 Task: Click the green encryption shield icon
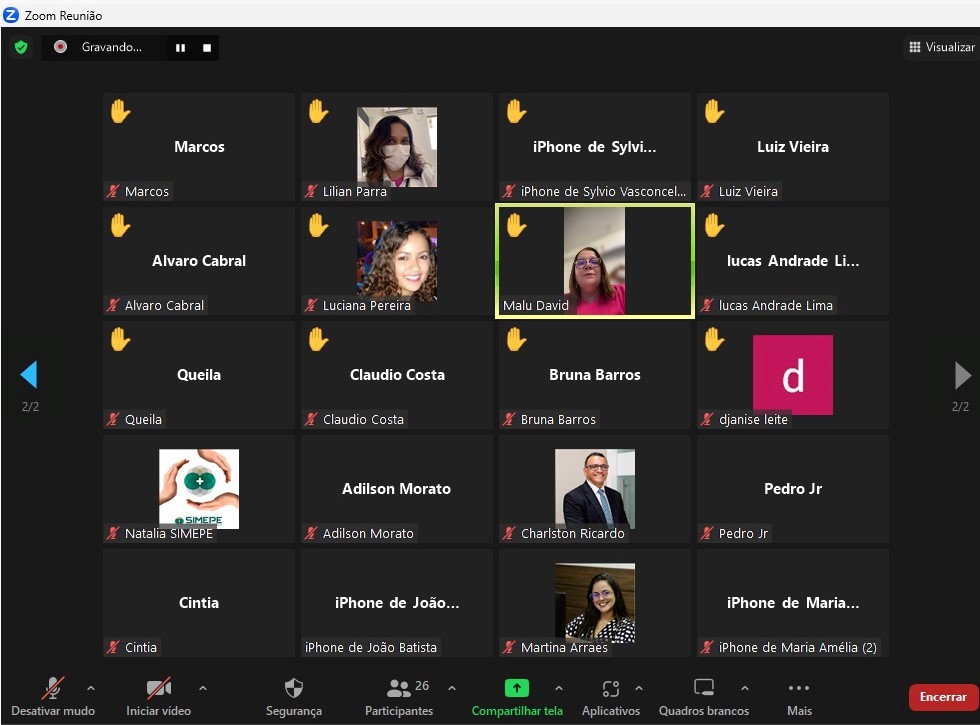tap(21, 47)
